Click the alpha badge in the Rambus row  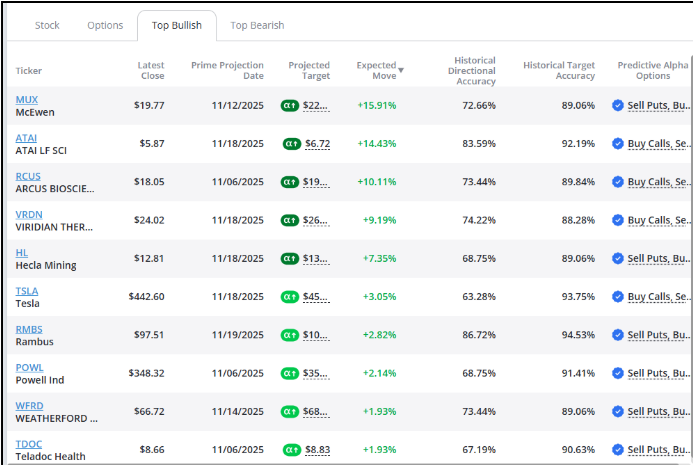coord(290,335)
